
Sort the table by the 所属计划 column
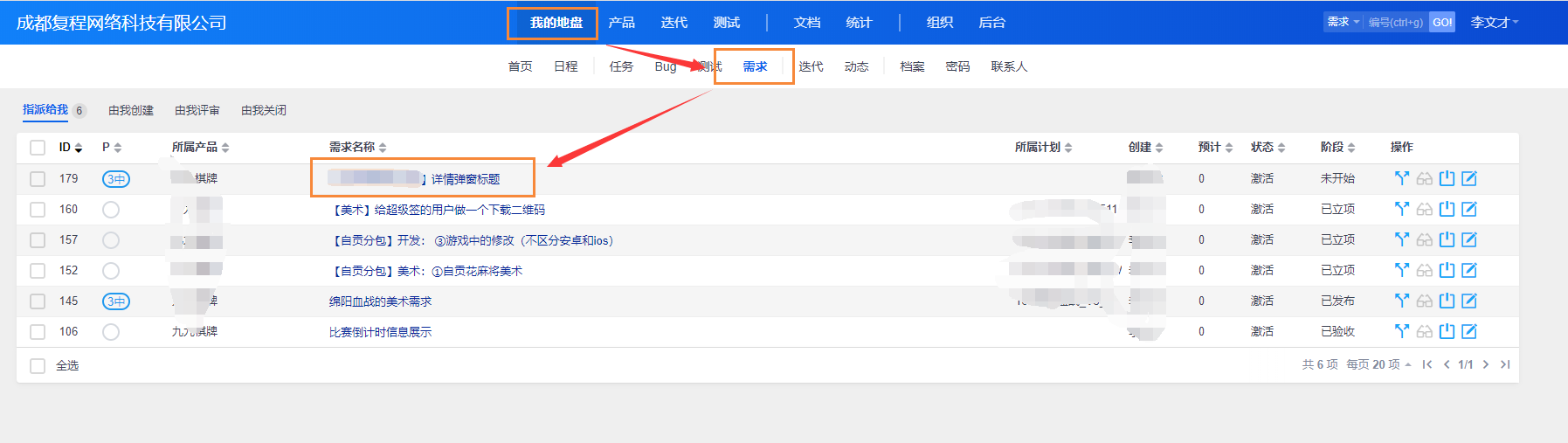[1043, 147]
